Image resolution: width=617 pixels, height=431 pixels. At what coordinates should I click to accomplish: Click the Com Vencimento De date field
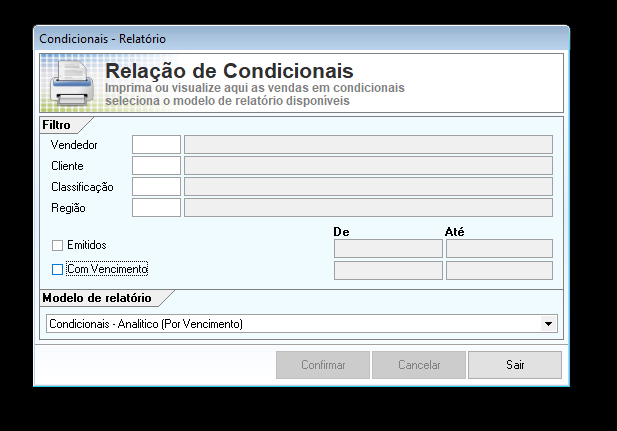click(x=388, y=270)
